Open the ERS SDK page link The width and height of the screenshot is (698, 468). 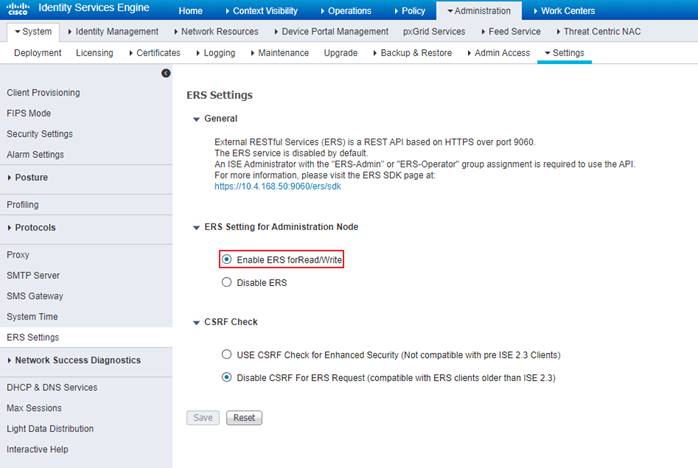[x=278, y=186]
